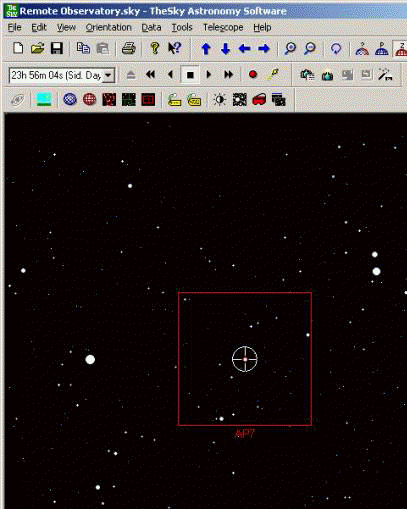This screenshot has width=407, height=509.
Task: Open help with yellow question mark
Action: point(154,49)
